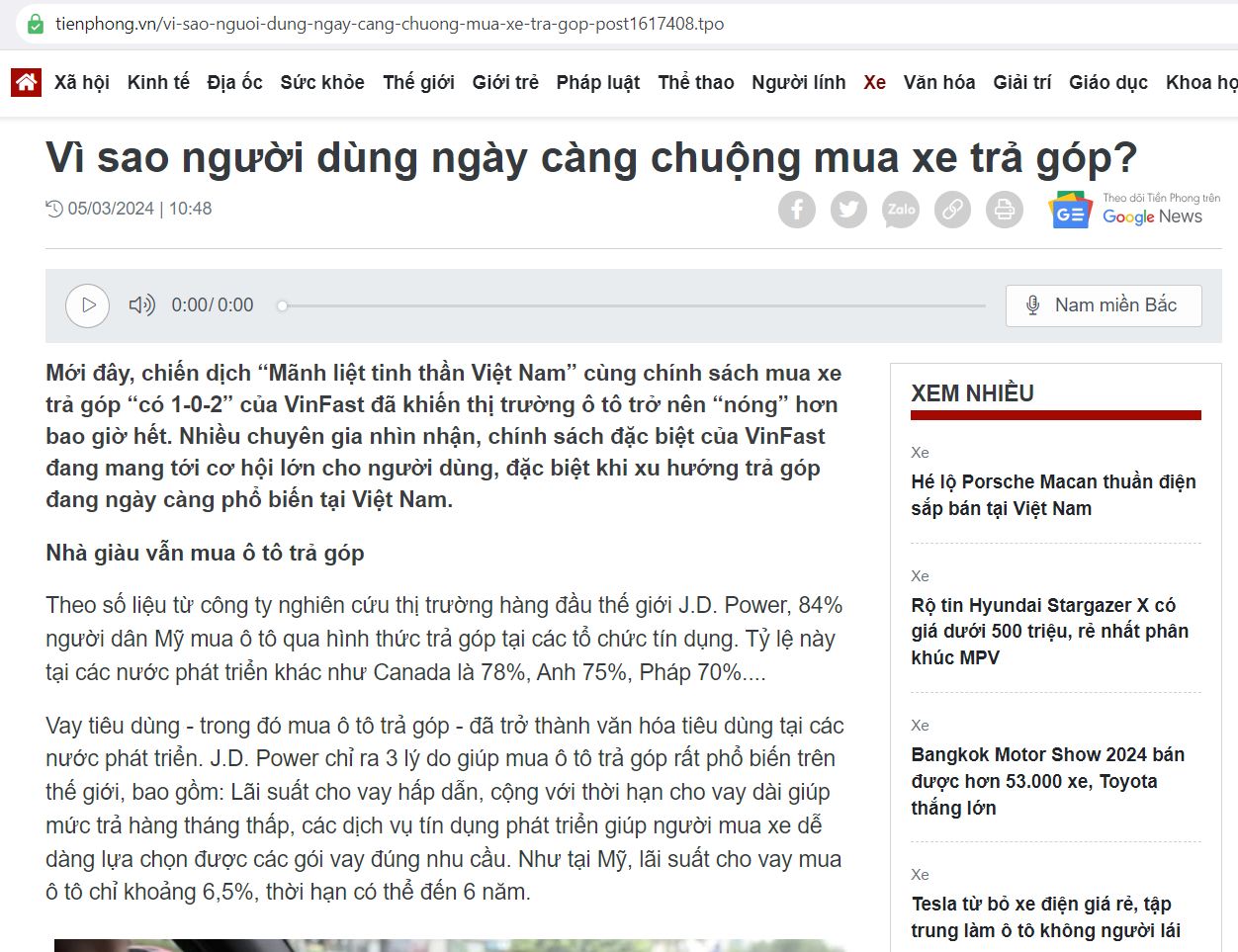Open Bangkok Motor Show 2024 article

coord(1047,780)
